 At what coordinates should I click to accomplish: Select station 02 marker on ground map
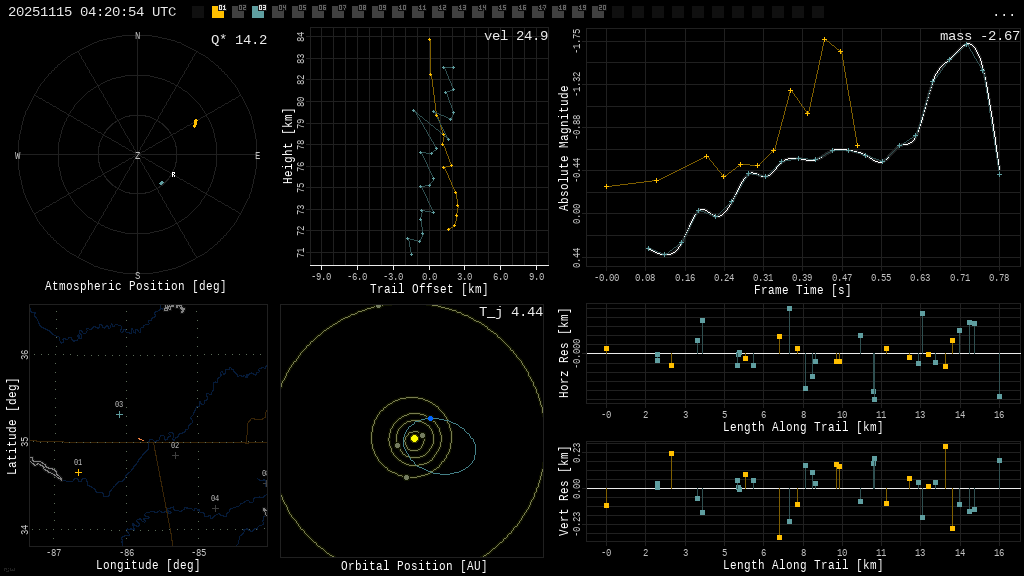coord(175,455)
